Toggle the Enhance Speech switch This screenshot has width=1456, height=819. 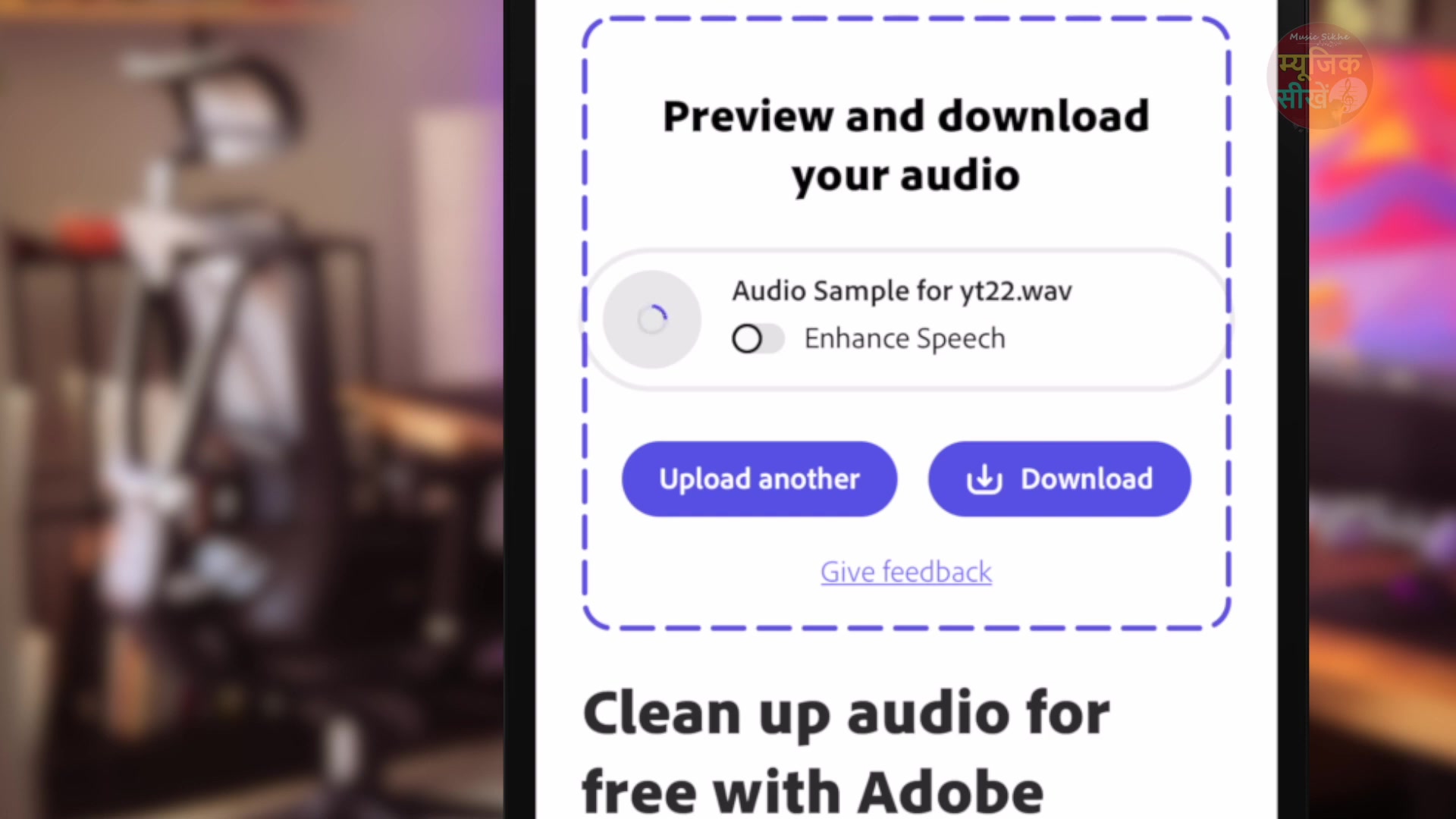758,339
